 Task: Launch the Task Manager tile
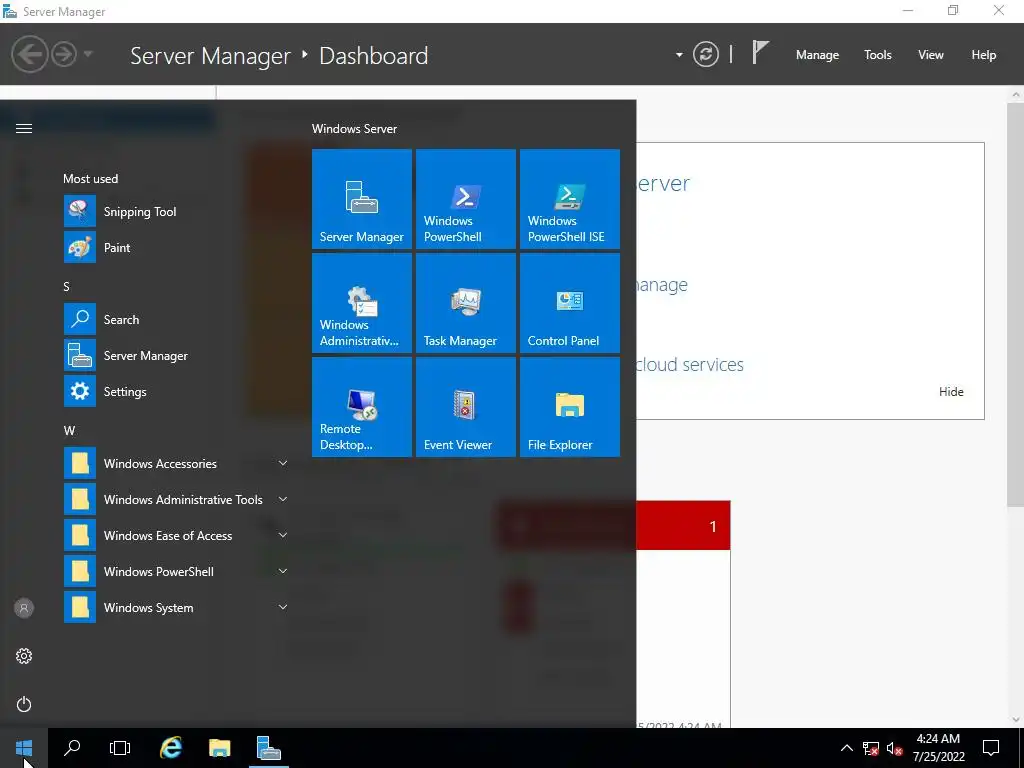click(466, 302)
